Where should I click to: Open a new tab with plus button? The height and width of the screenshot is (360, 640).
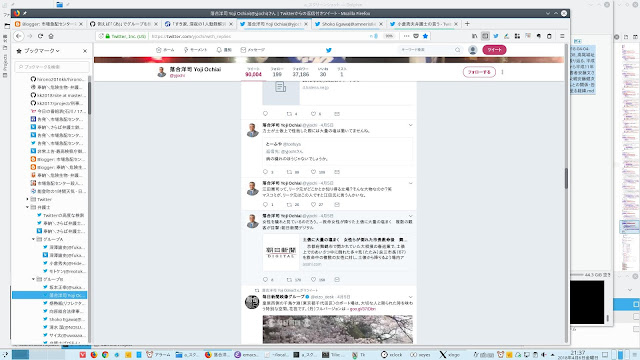pyautogui.click(x=467, y=24)
